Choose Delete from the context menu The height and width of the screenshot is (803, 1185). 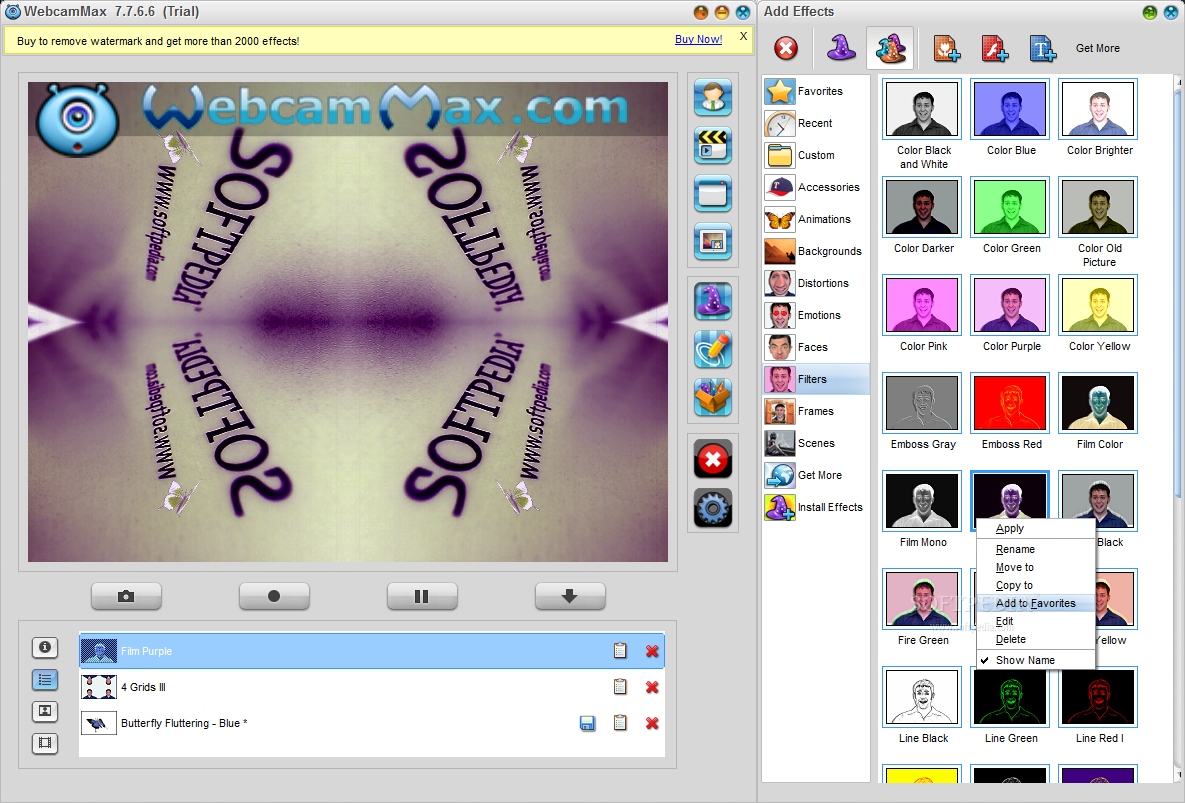[x=1035, y=639]
